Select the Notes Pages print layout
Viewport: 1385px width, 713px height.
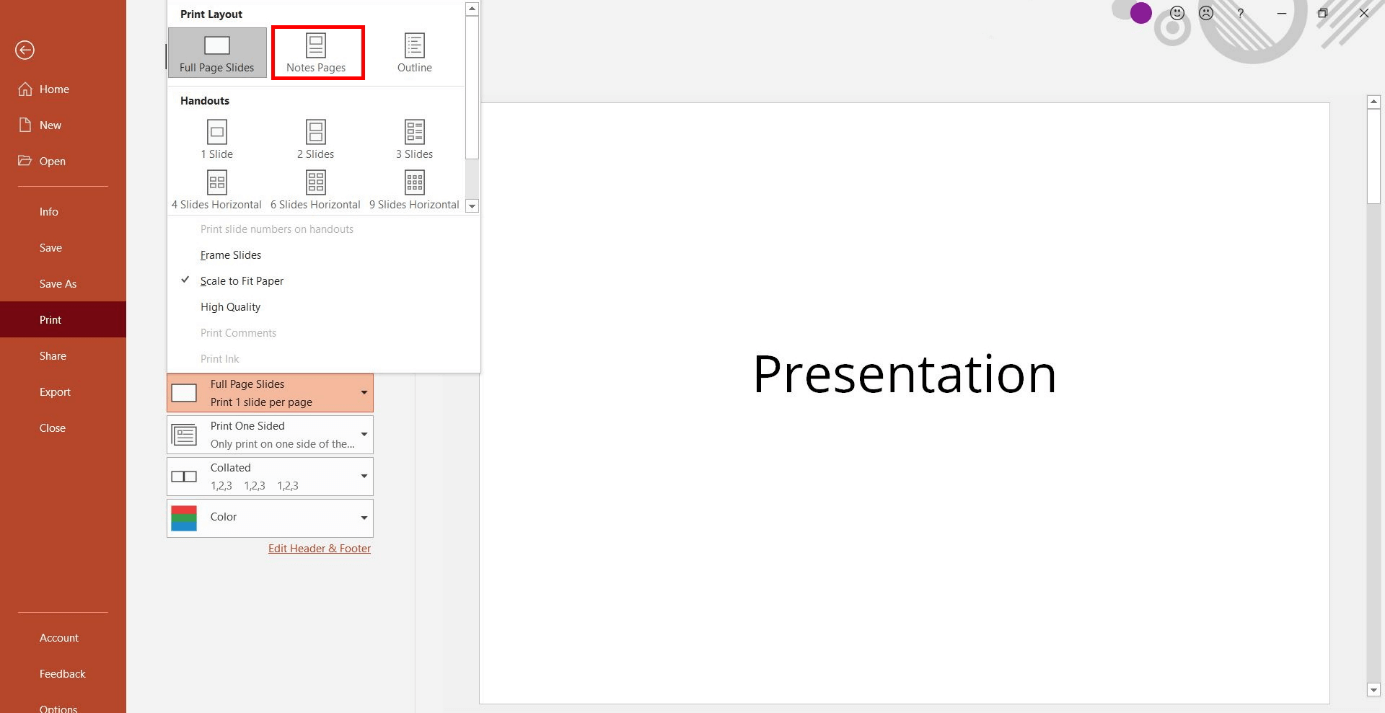pos(318,52)
